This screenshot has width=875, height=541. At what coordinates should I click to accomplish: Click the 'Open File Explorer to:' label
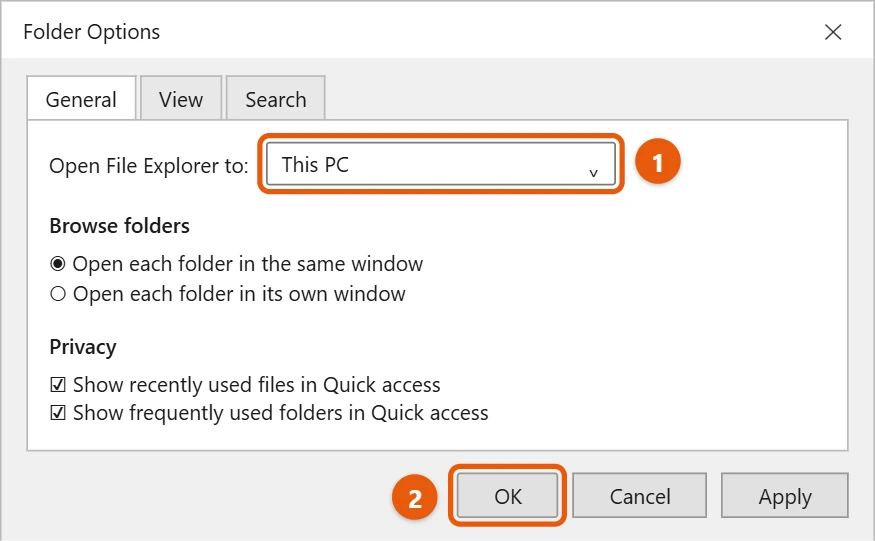pyautogui.click(x=148, y=166)
